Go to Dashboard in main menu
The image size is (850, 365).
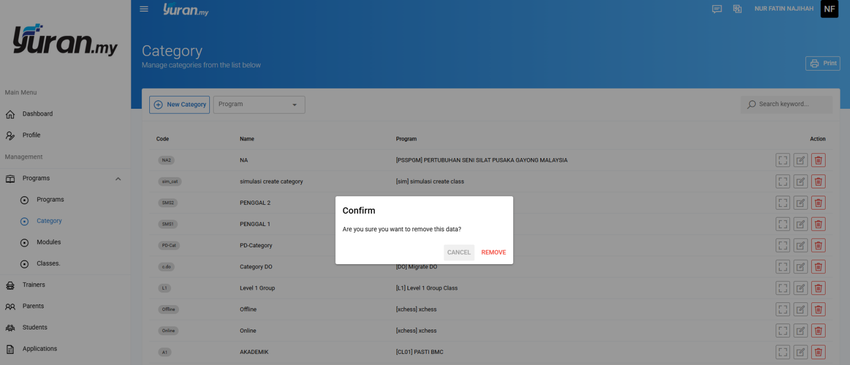coord(37,114)
